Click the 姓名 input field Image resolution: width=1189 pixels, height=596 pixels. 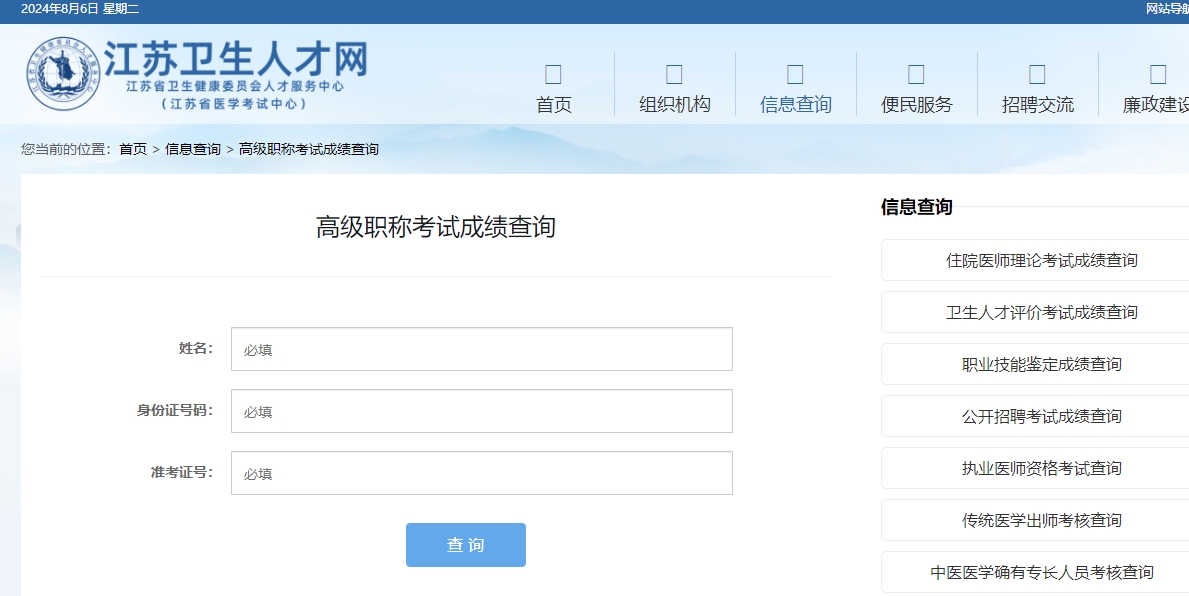tap(481, 348)
